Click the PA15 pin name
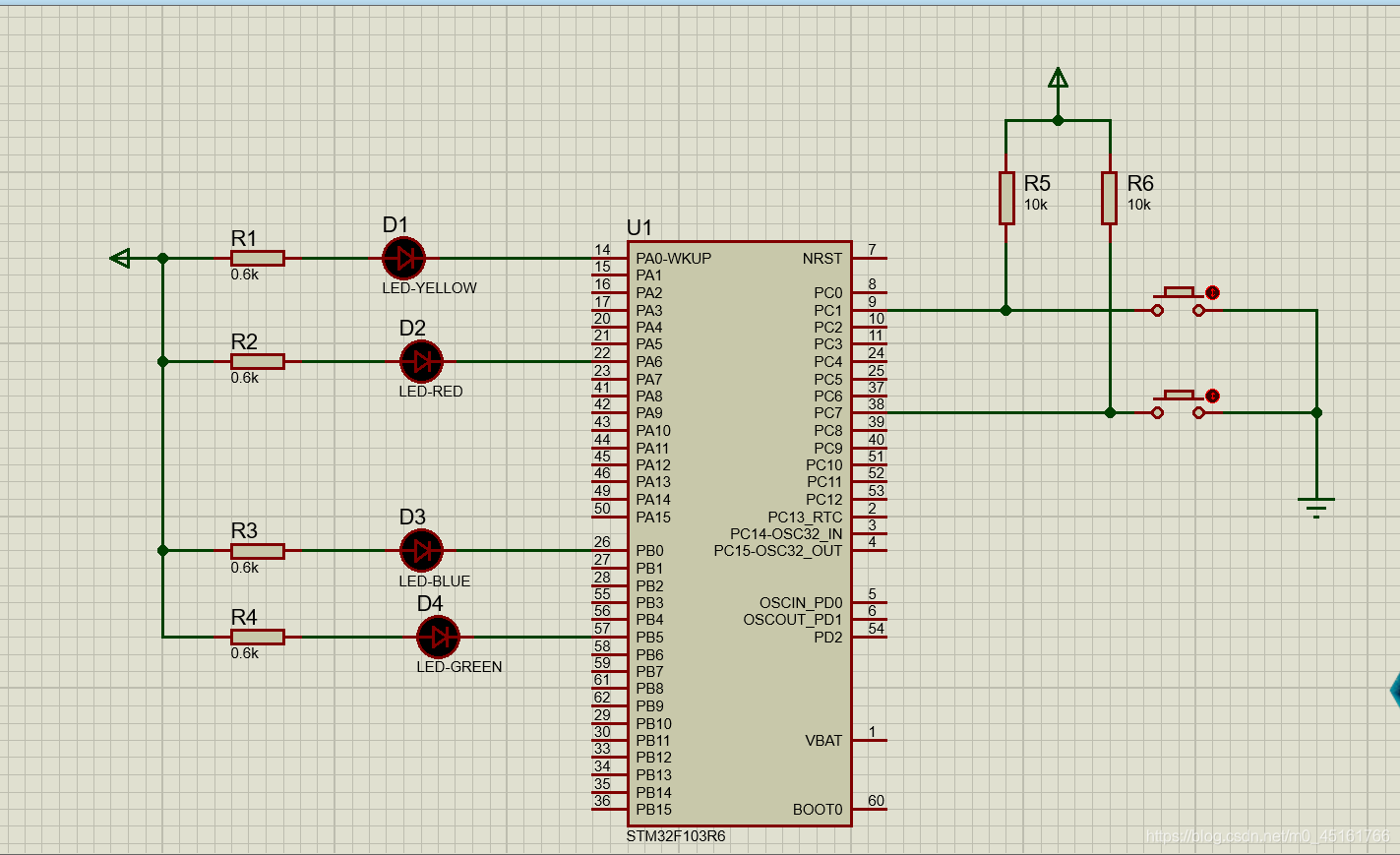The width and height of the screenshot is (1400, 855). click(x=653, y=518)
